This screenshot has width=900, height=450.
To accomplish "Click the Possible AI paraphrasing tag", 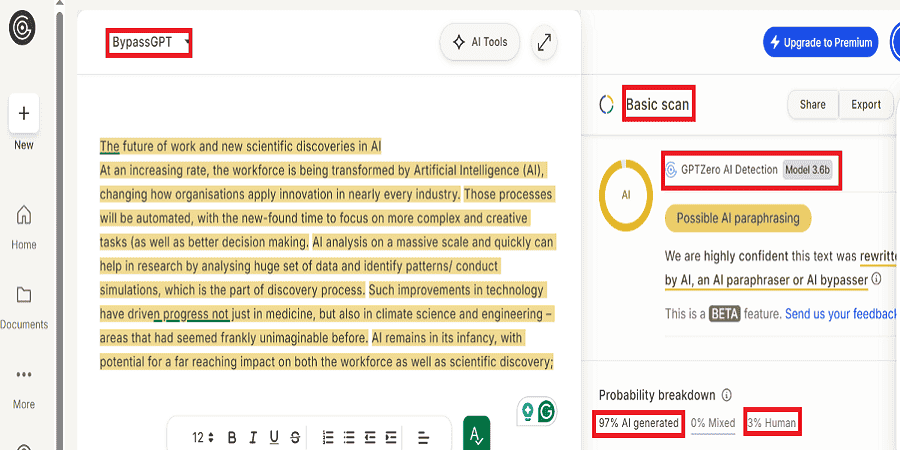I will coord(738,218).
